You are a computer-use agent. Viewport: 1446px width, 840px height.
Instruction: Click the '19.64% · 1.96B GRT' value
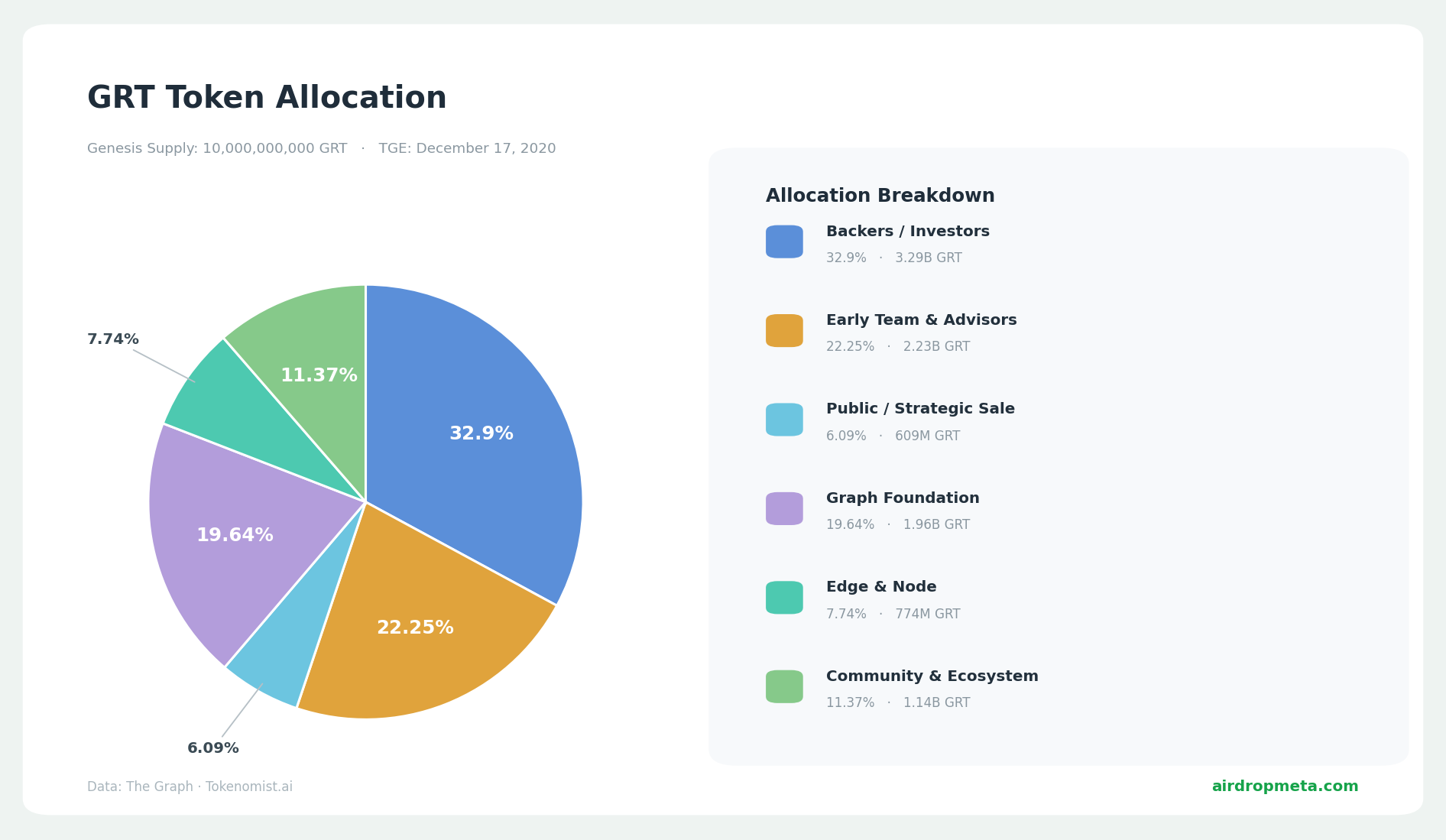pyautogui.click(x=897, y=525)
